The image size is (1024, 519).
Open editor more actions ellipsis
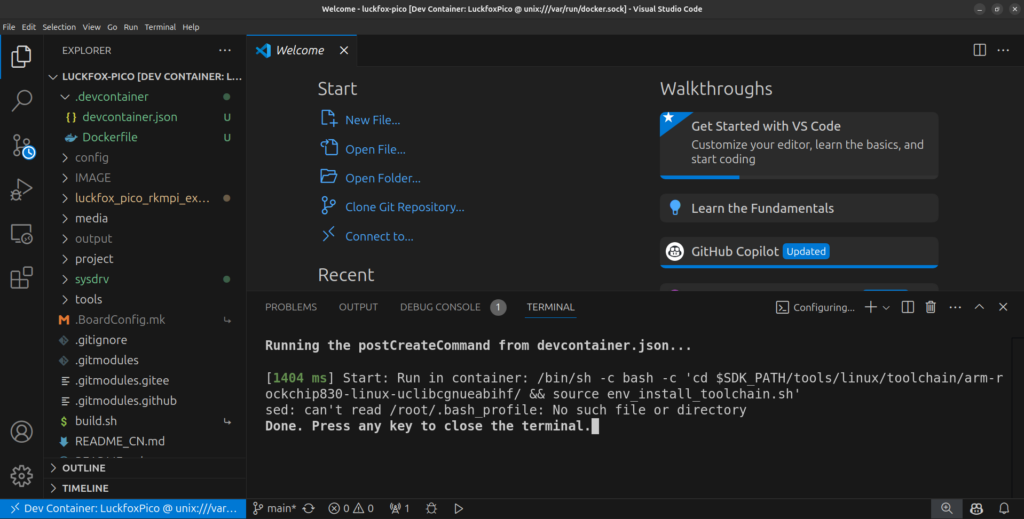tap(1003, 50)
